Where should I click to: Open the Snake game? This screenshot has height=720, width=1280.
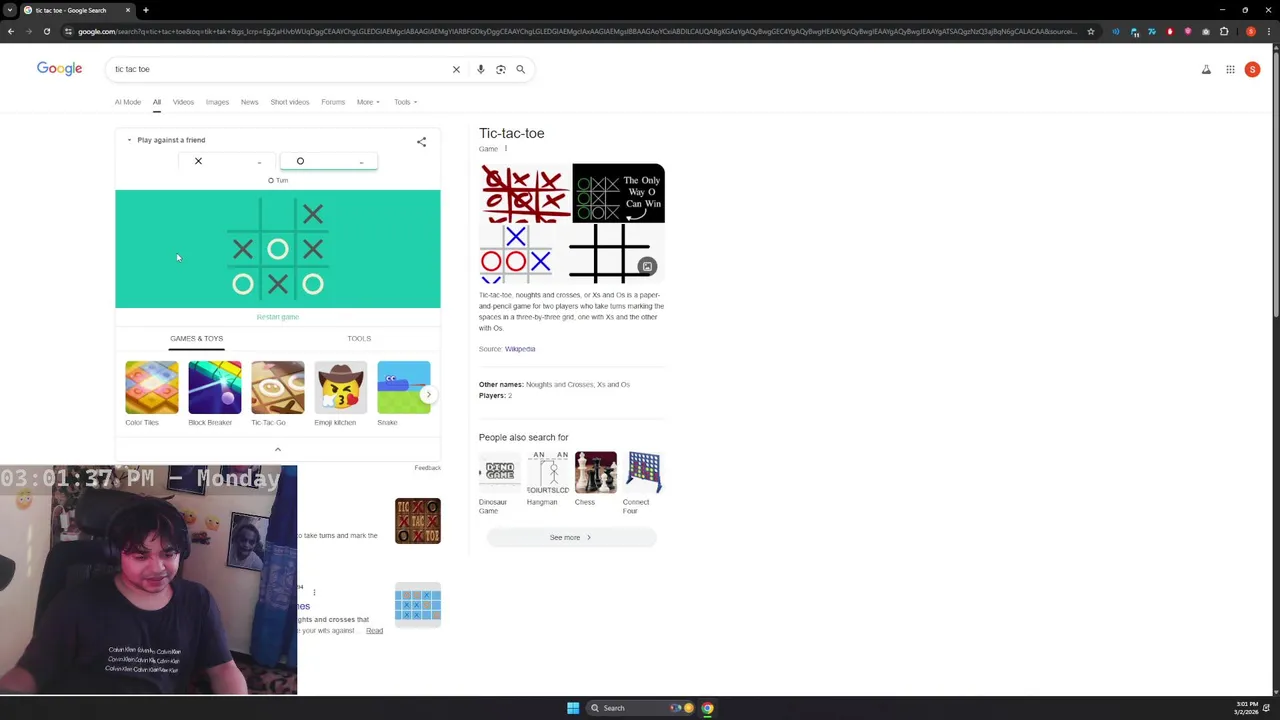click(403, 394)
